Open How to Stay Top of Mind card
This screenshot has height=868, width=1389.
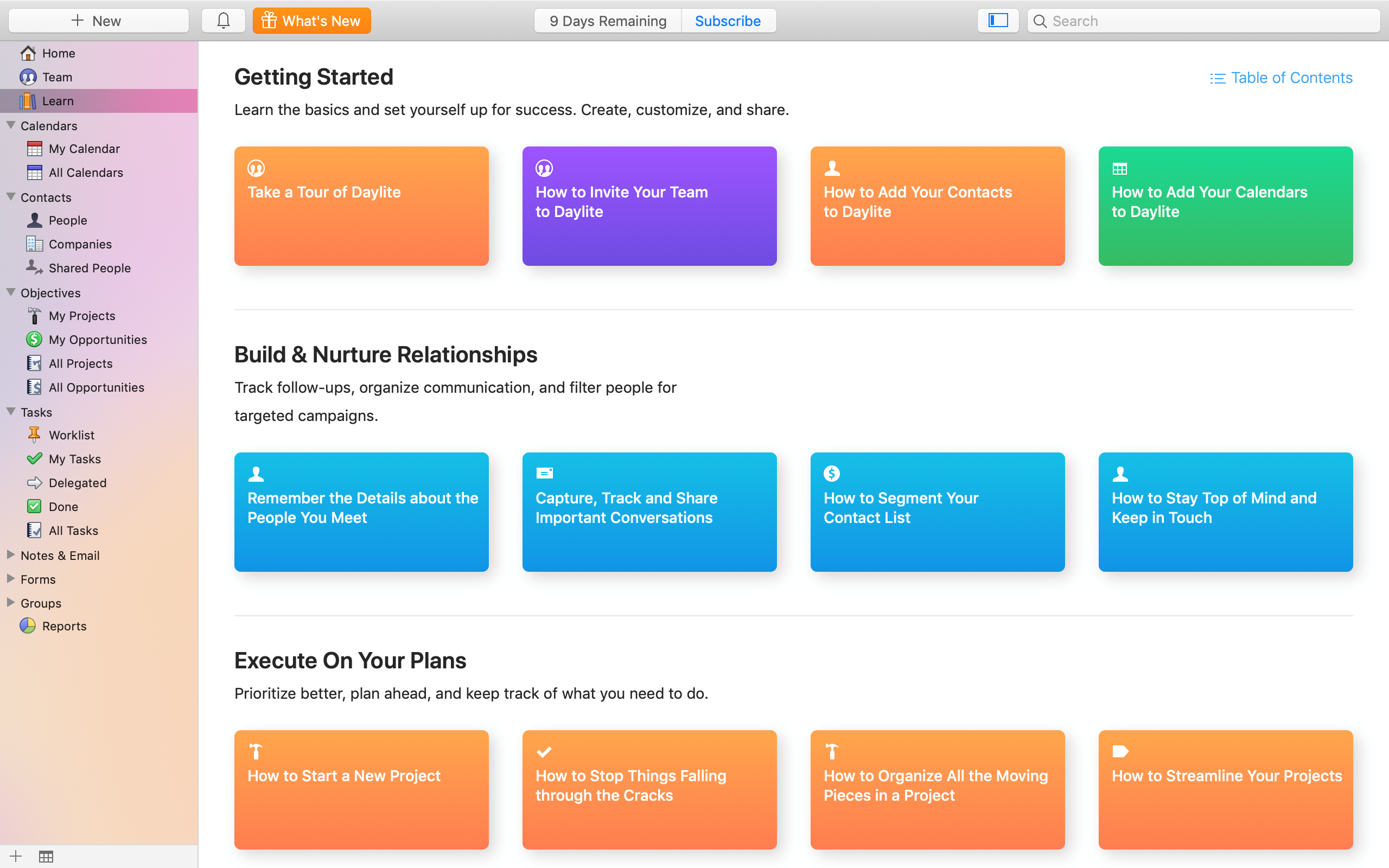point(1226,512)
